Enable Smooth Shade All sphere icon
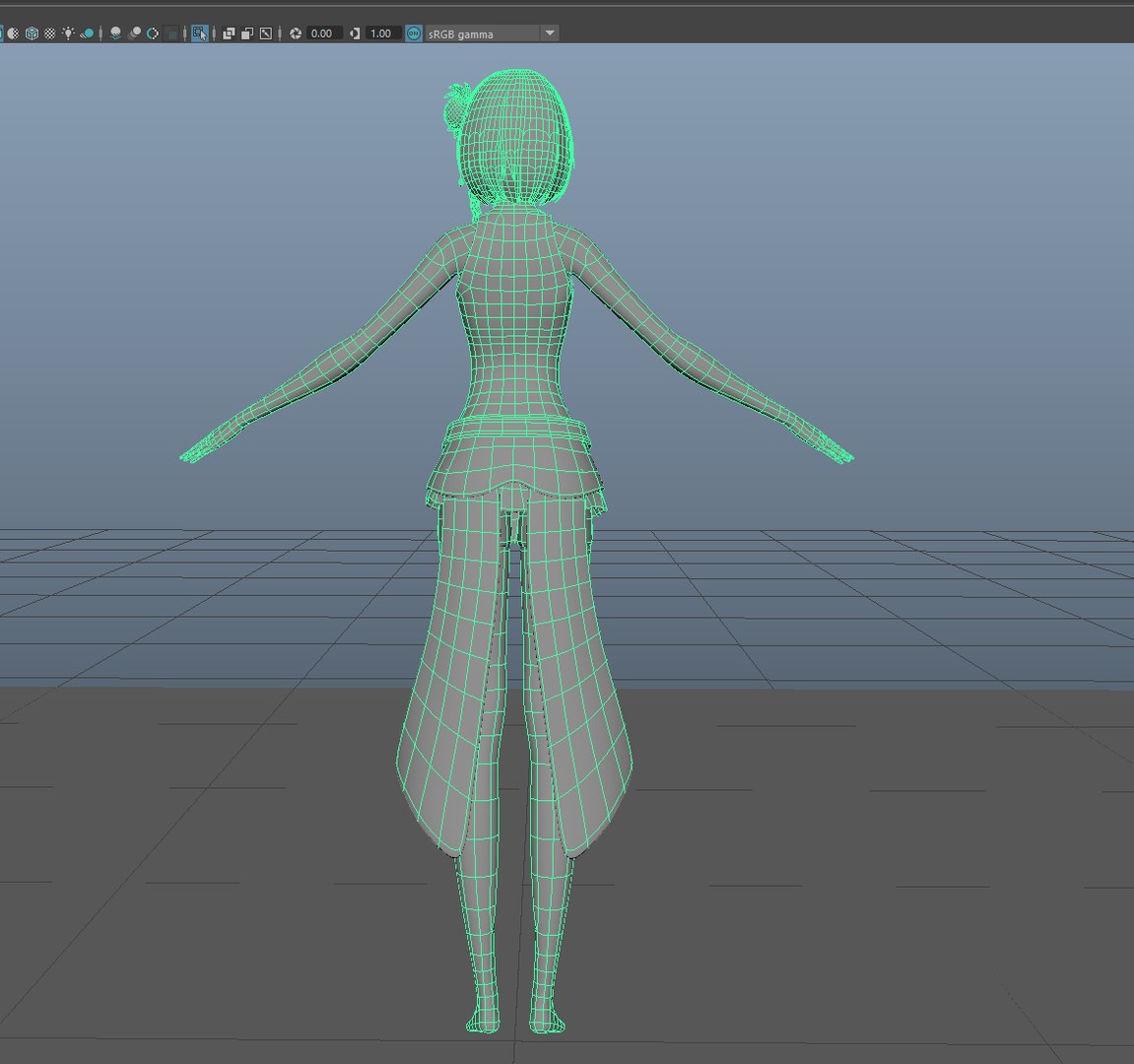Image resolution: width=1134 pixels, height=1064 pixels. click(x=13, y=33)
